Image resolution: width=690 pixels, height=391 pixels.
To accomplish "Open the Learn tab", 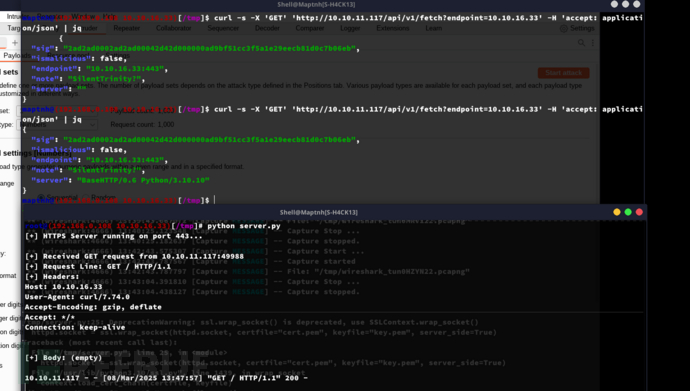I will (433, 28).
